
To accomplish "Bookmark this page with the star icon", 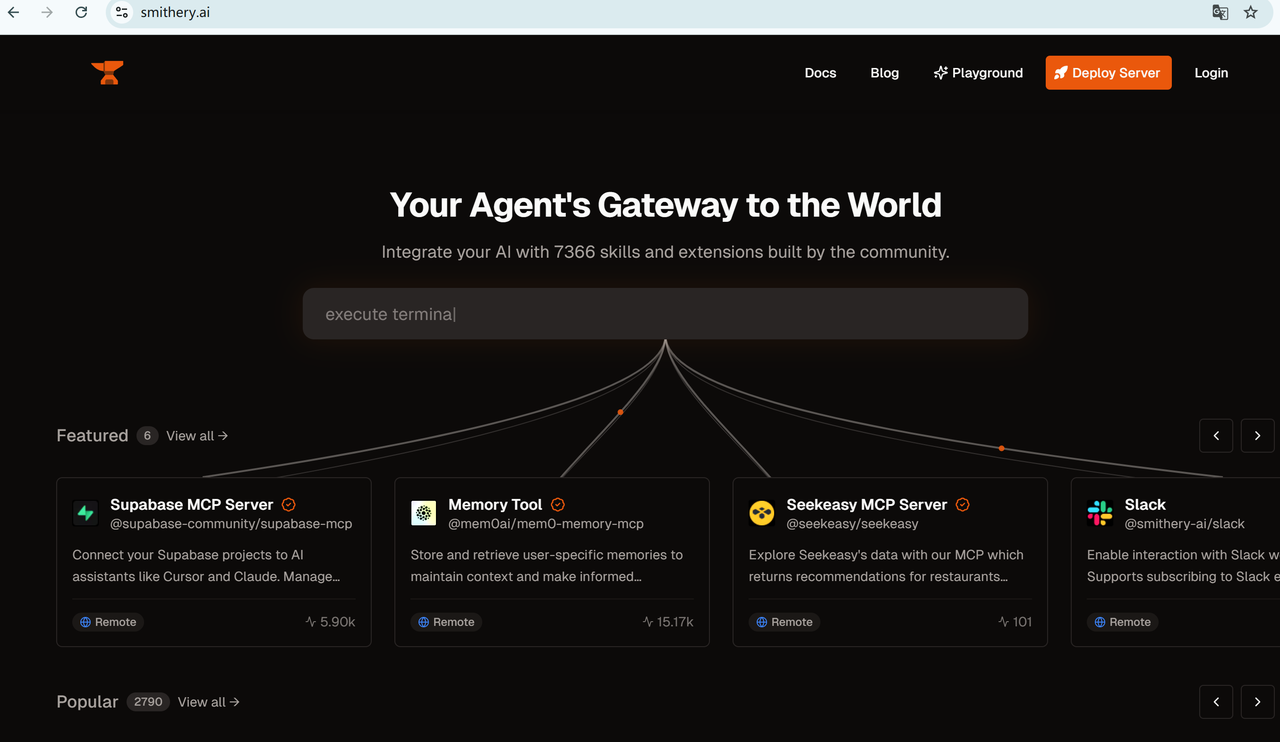I will pos(1251,13).
